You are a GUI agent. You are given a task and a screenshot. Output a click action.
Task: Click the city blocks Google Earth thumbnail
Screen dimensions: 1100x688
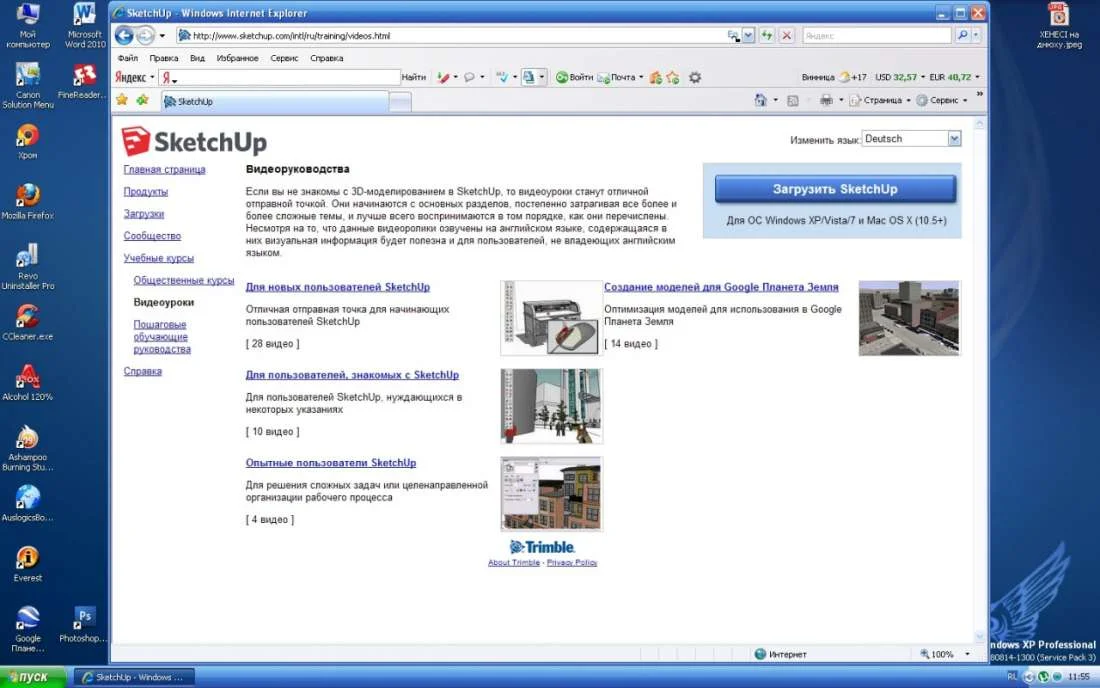point(909,318)
